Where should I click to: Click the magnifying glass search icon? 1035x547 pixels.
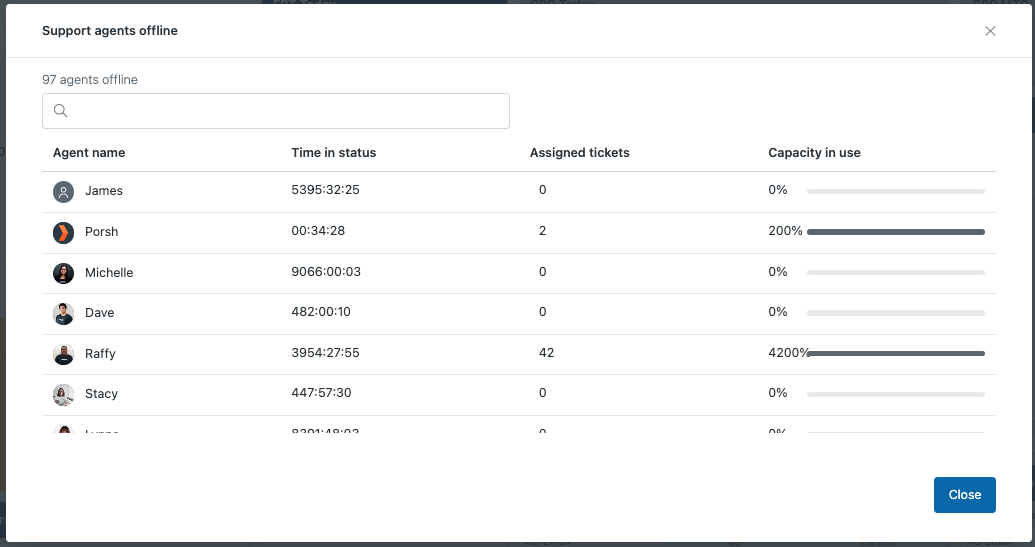tap(61, 111)
